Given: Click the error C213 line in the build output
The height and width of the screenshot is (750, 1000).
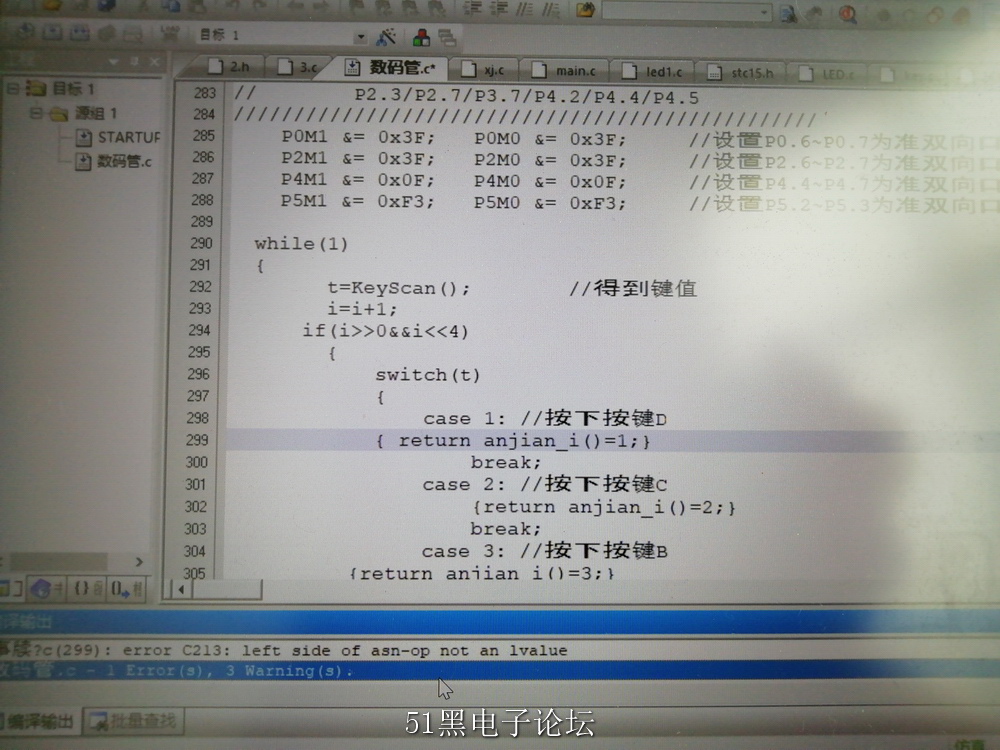Looking at the screenshot, I should pyautogui.click(x=284, y=651).
